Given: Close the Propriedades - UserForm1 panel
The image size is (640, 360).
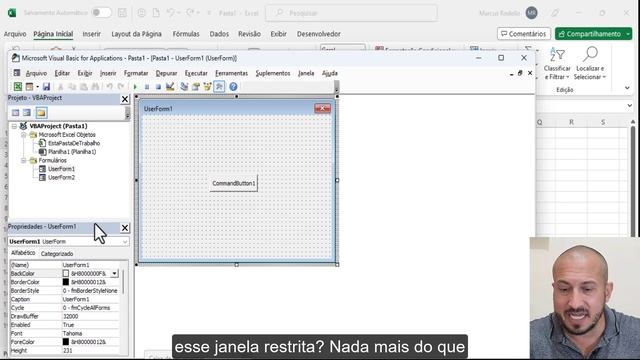Looking at the screenshot, I should pyautogui.click(x=125, y=228).
